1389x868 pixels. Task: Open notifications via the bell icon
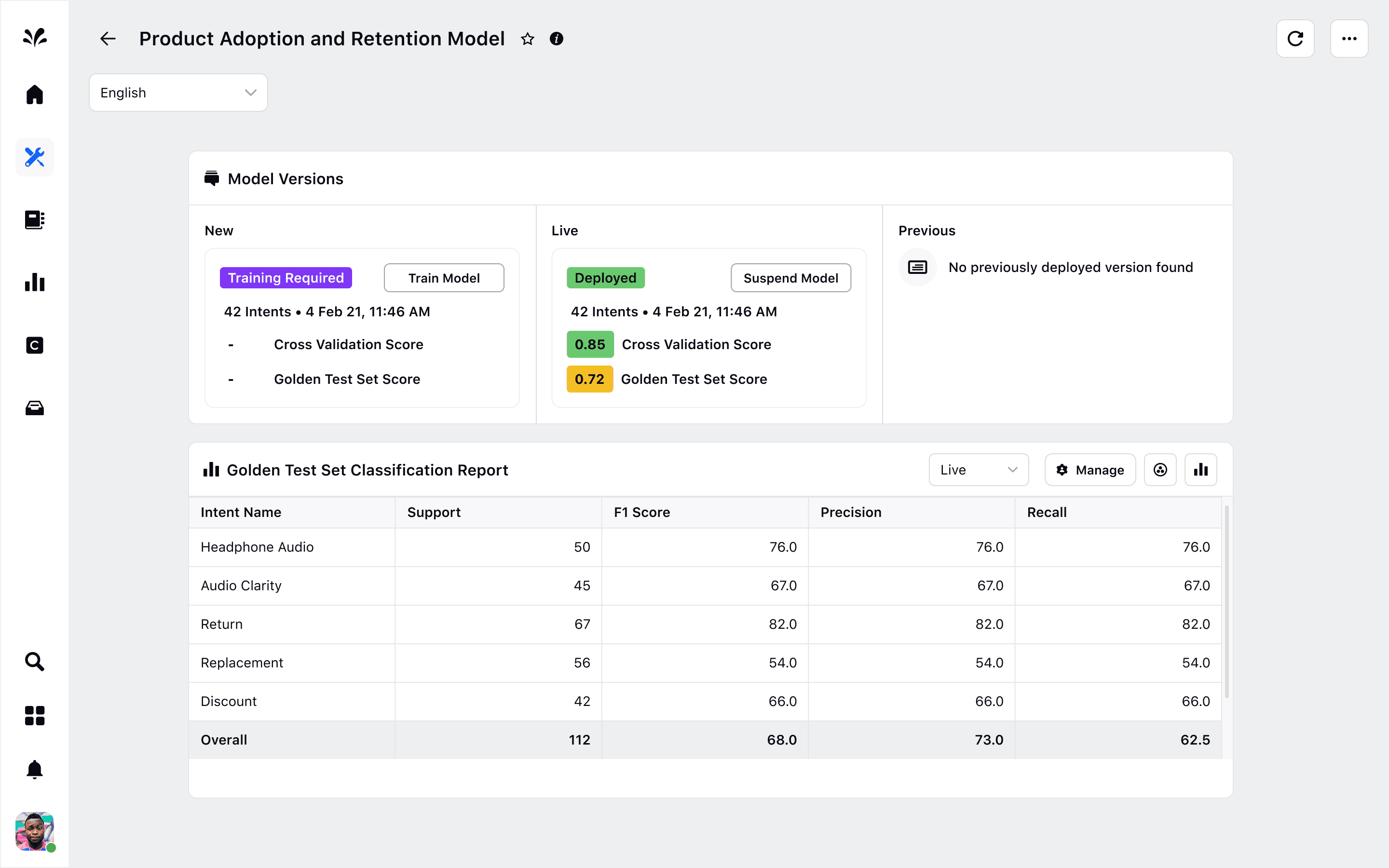coord(34,769)
